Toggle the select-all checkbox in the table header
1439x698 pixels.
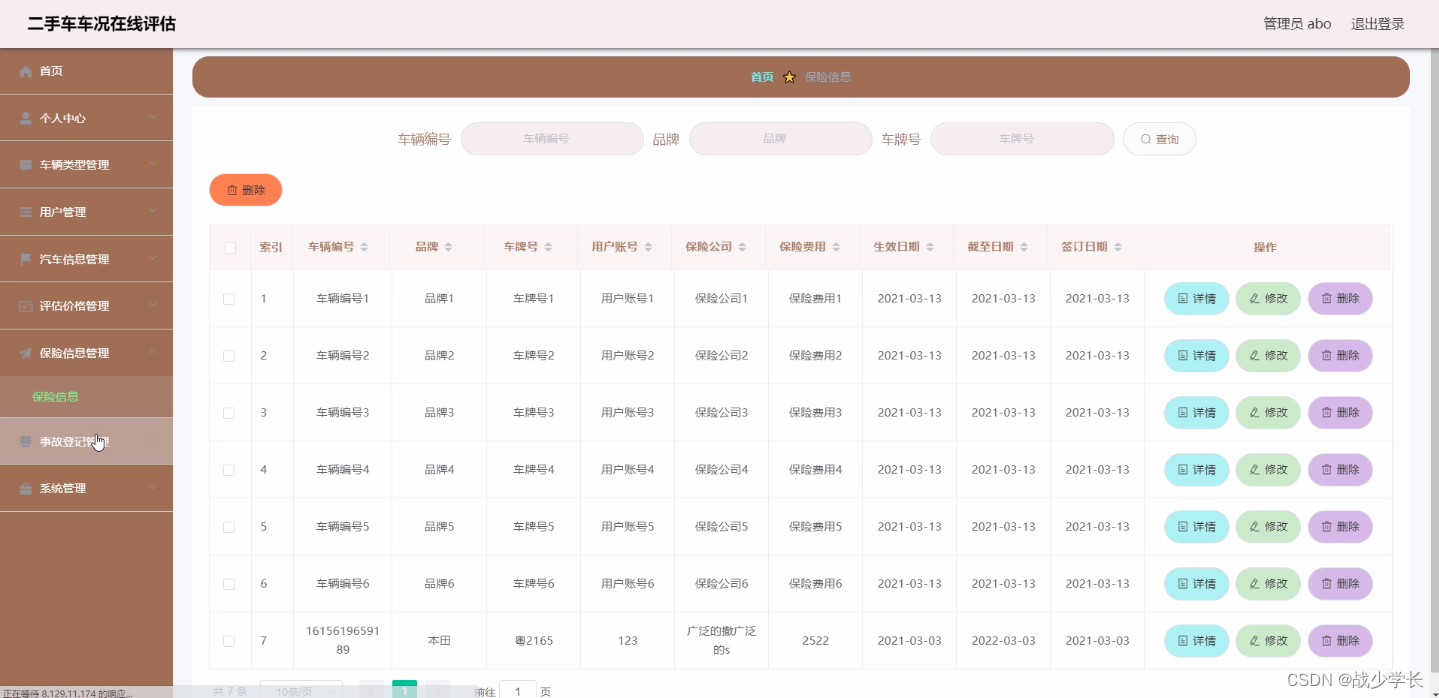(229, 246)
